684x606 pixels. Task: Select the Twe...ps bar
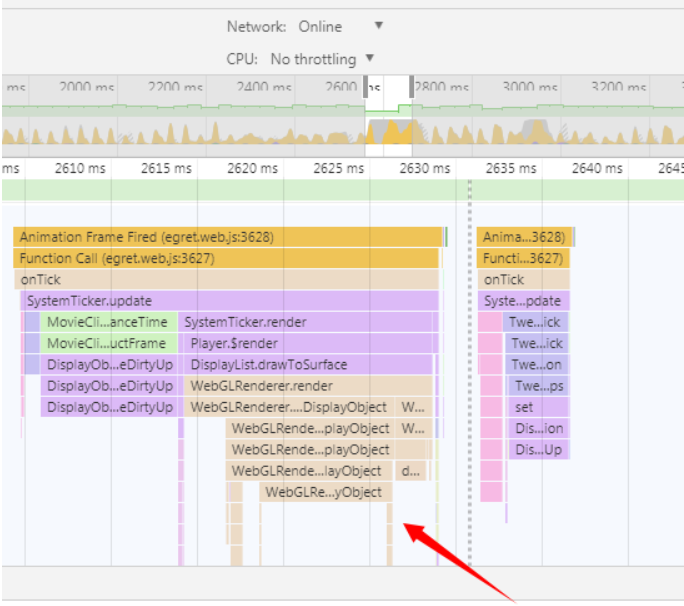[x=539, y=386]
